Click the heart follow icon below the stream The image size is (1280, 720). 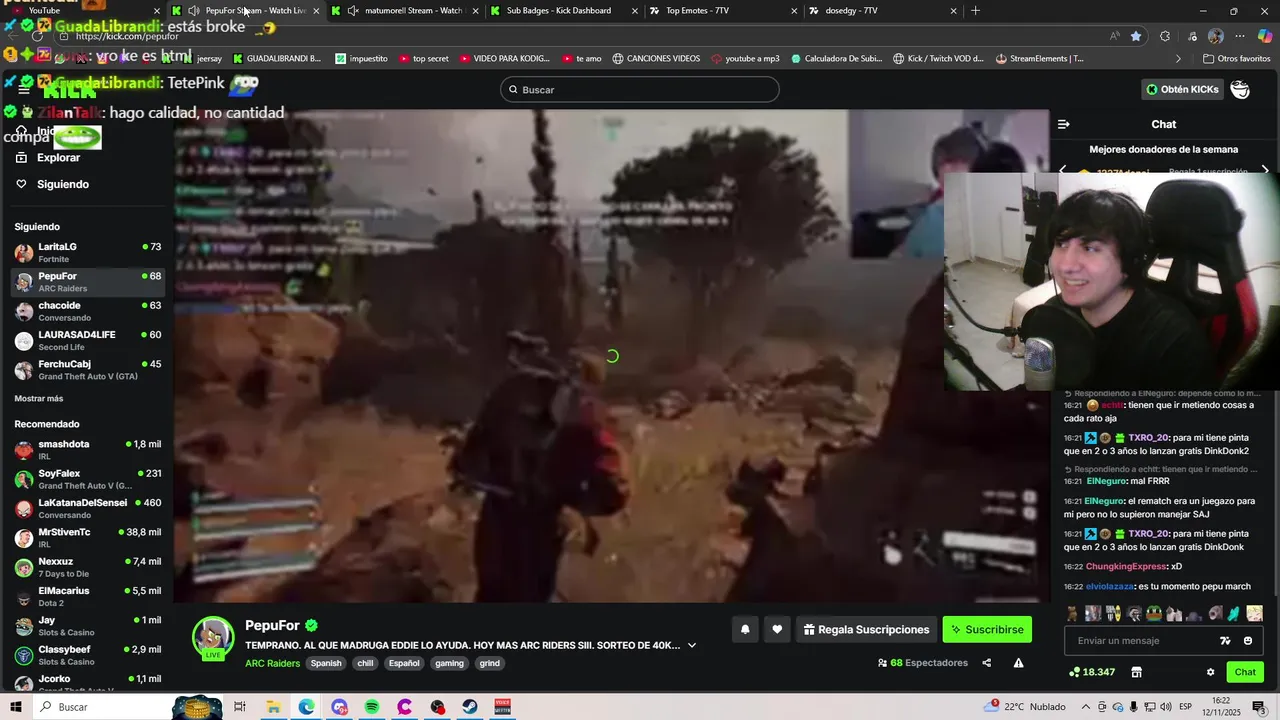tap(777, 629)
